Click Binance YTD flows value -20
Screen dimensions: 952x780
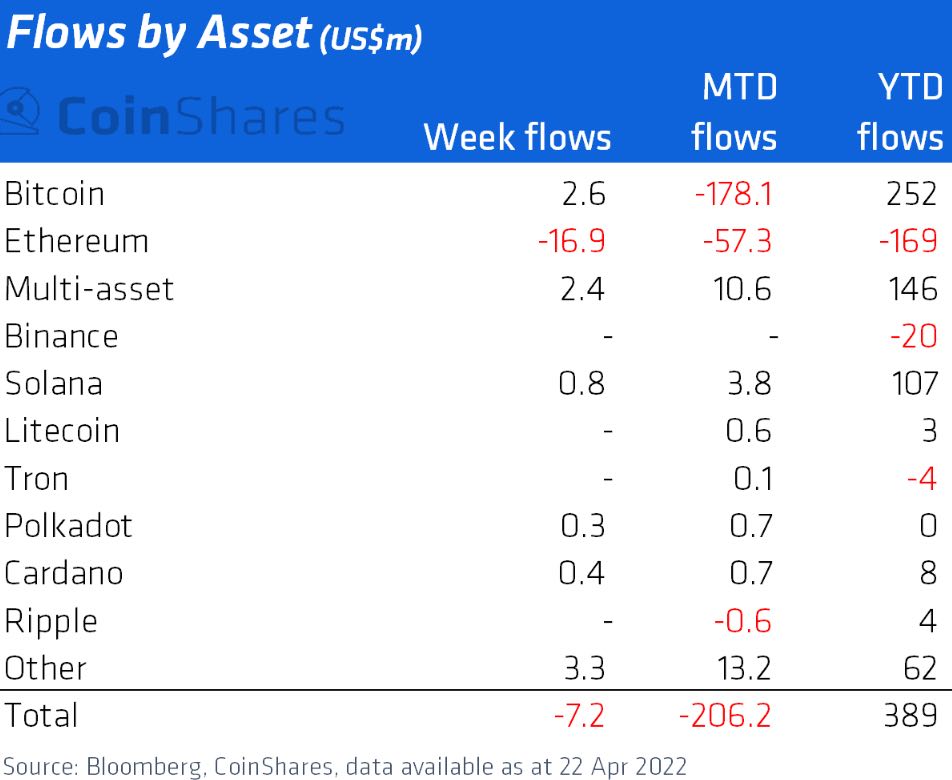point(914,336)
